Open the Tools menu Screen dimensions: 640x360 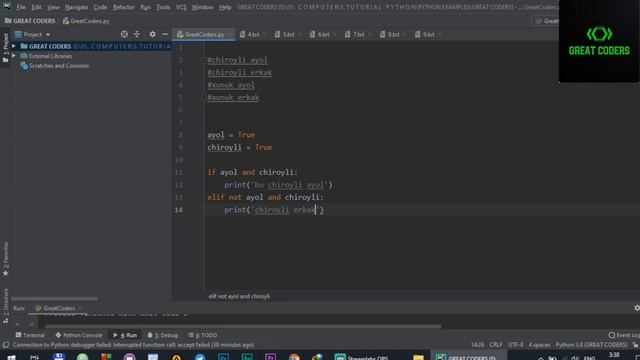[163, 7]
